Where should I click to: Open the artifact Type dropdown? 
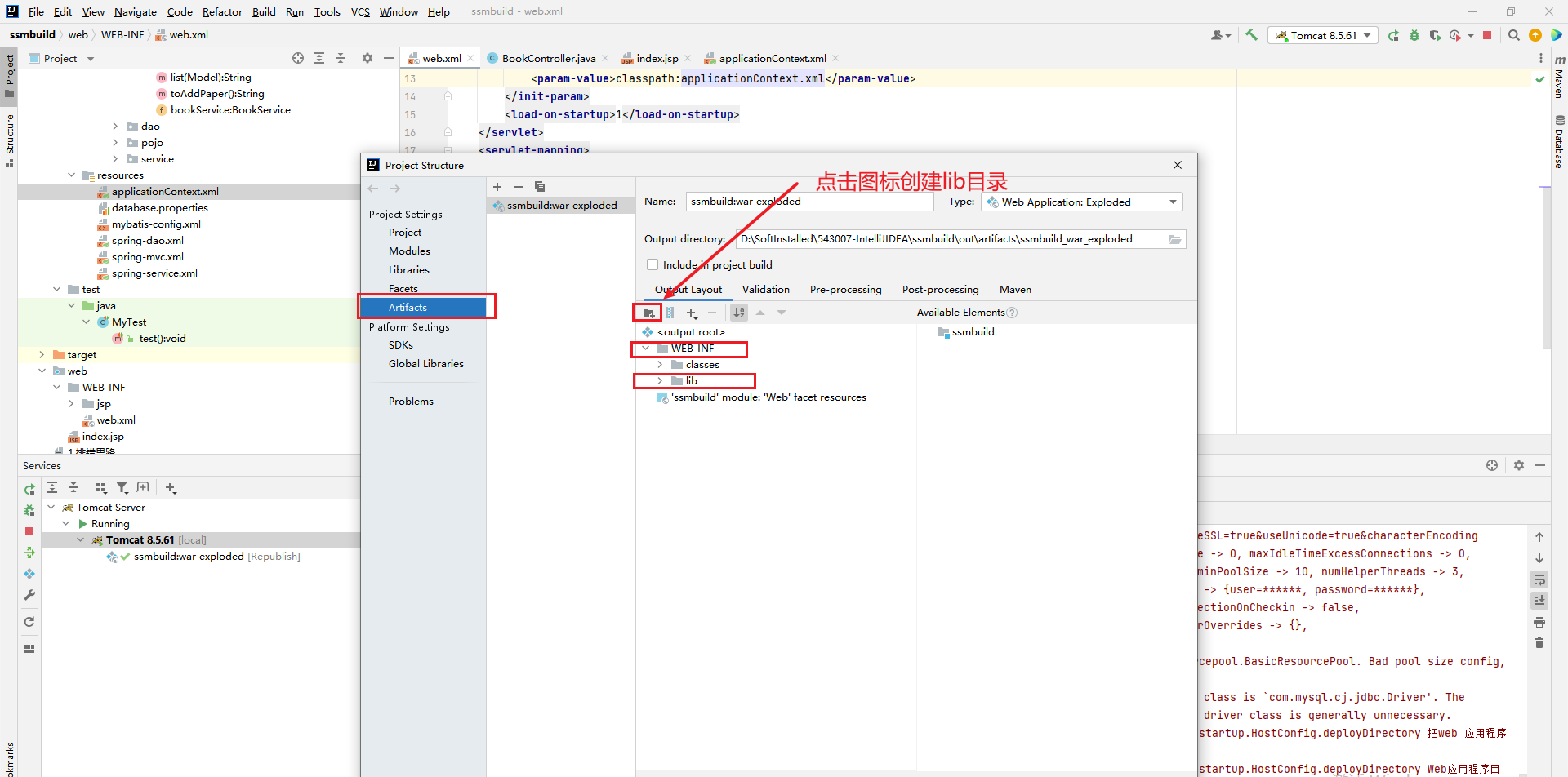click(1081, 202)
